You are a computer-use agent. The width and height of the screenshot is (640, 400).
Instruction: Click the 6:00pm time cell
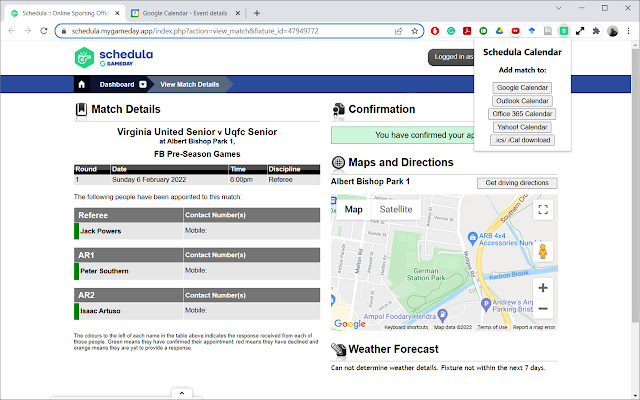click(241, 180)
